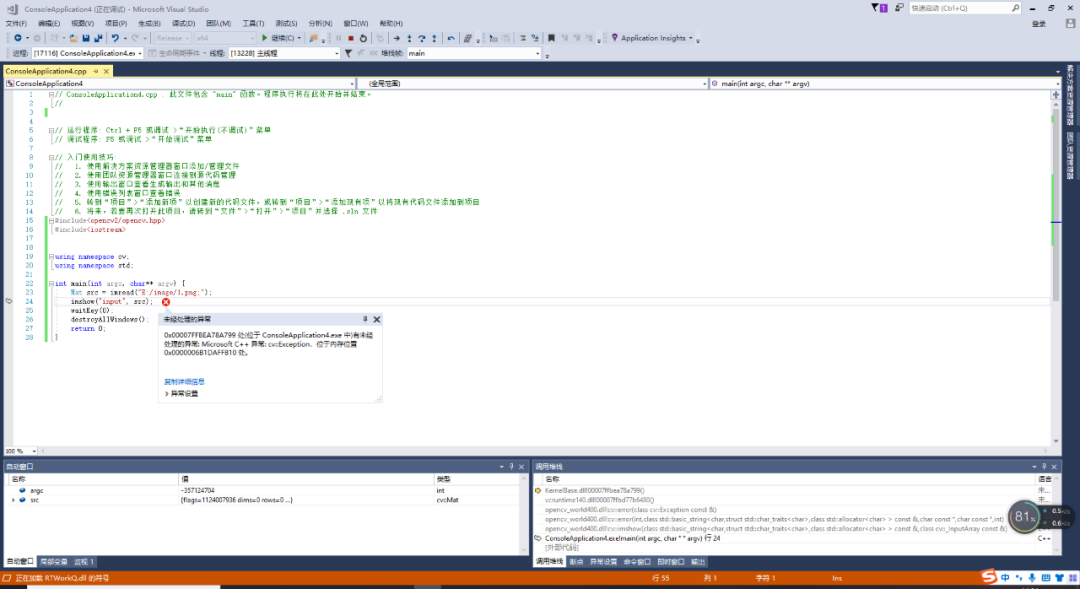Click the red exception error icon on line 24
This screenshot has height=589, width=1080.
[166, 302]
